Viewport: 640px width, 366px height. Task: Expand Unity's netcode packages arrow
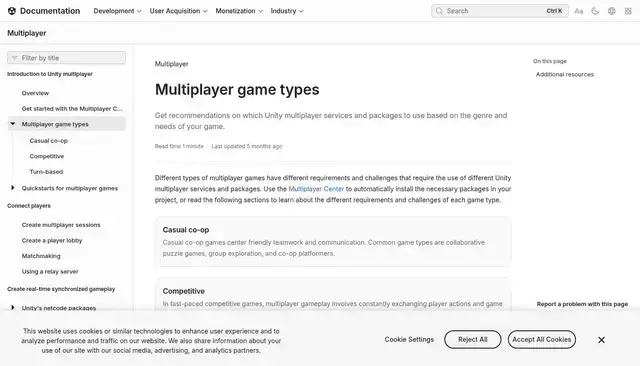tap(13, 307)
